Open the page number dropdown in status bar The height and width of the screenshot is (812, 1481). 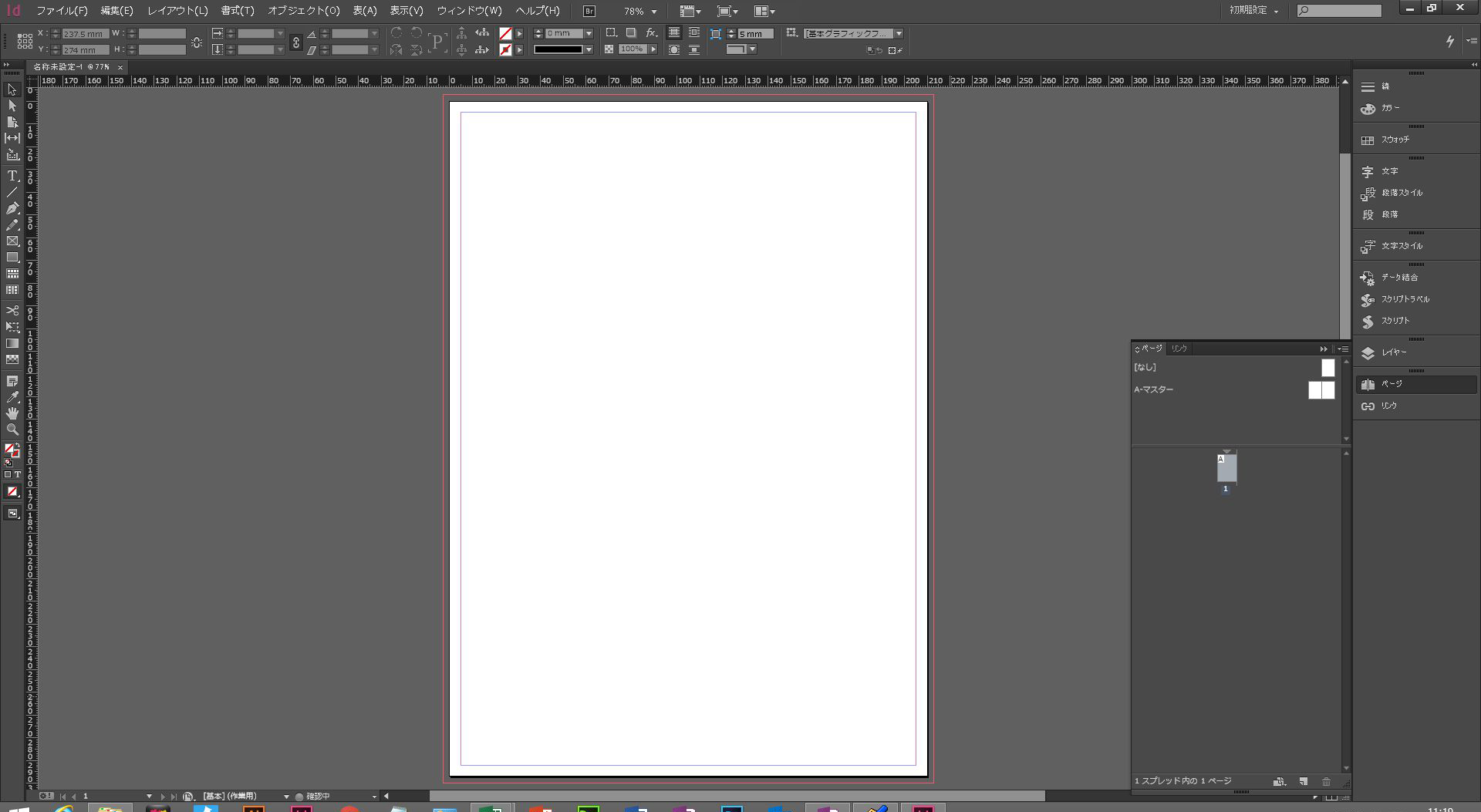(x=149, y=797)
